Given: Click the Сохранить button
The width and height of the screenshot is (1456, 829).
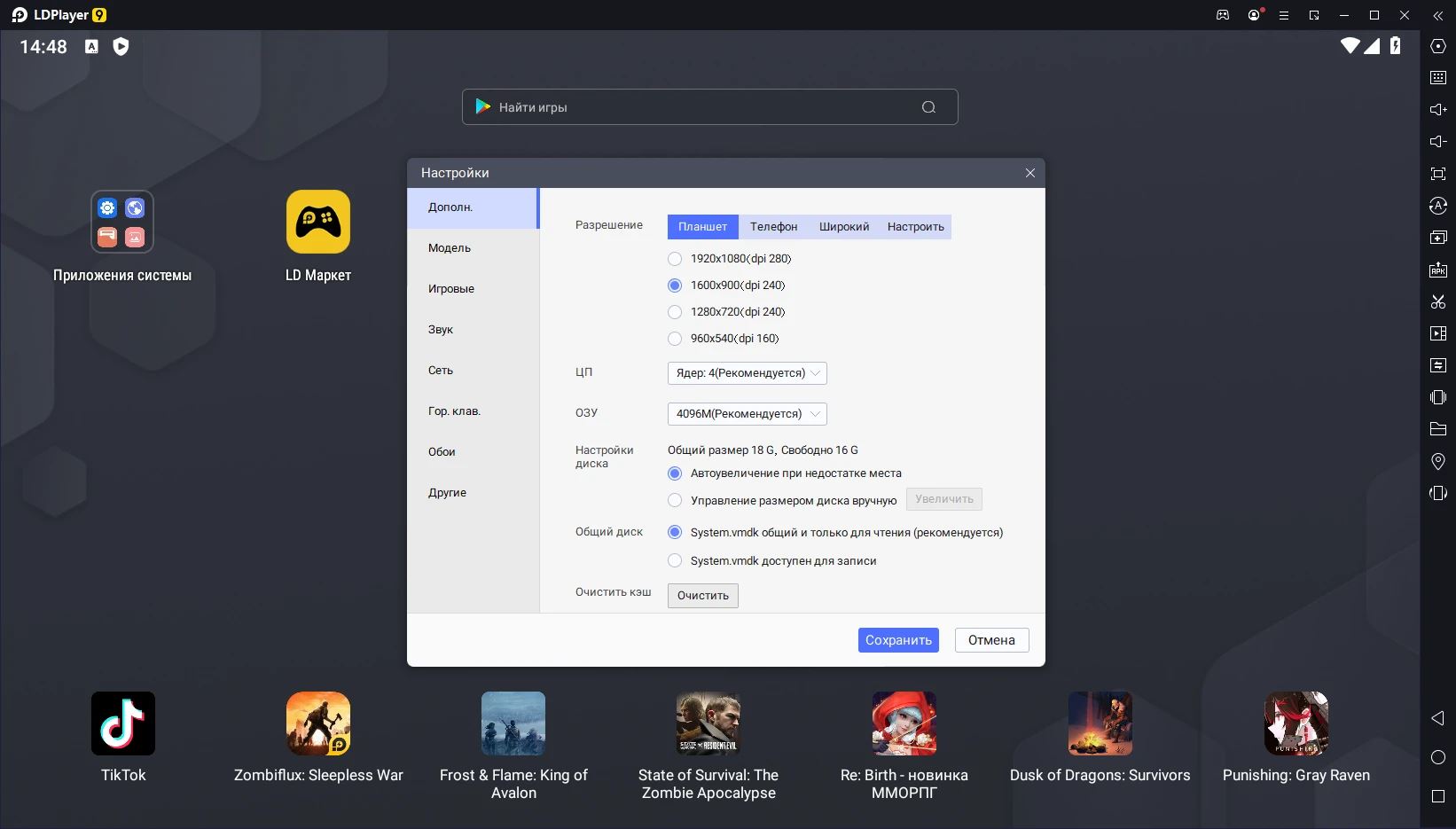Looking at the screenshot, I should 897,640.
